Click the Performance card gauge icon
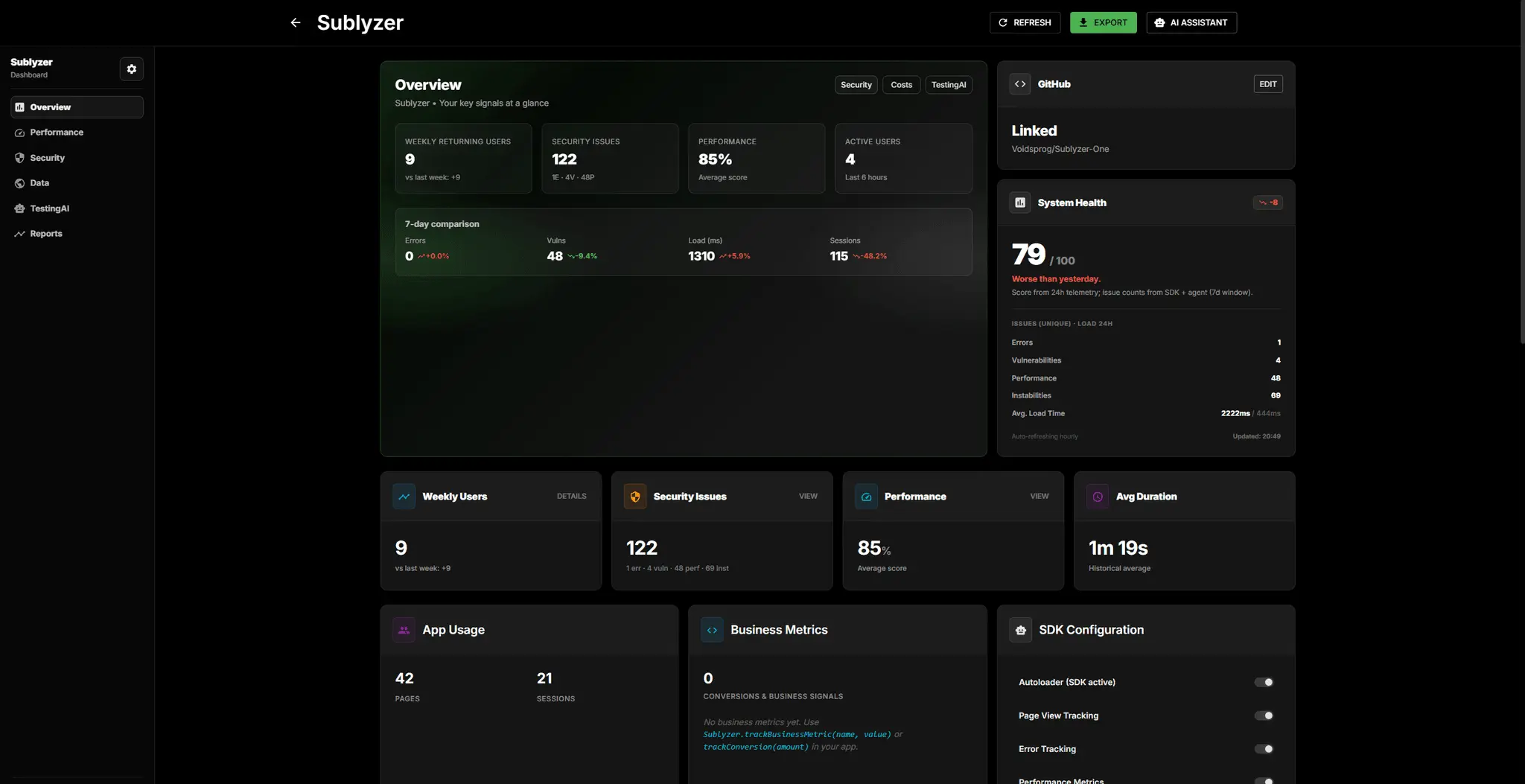 click(866, 497)
